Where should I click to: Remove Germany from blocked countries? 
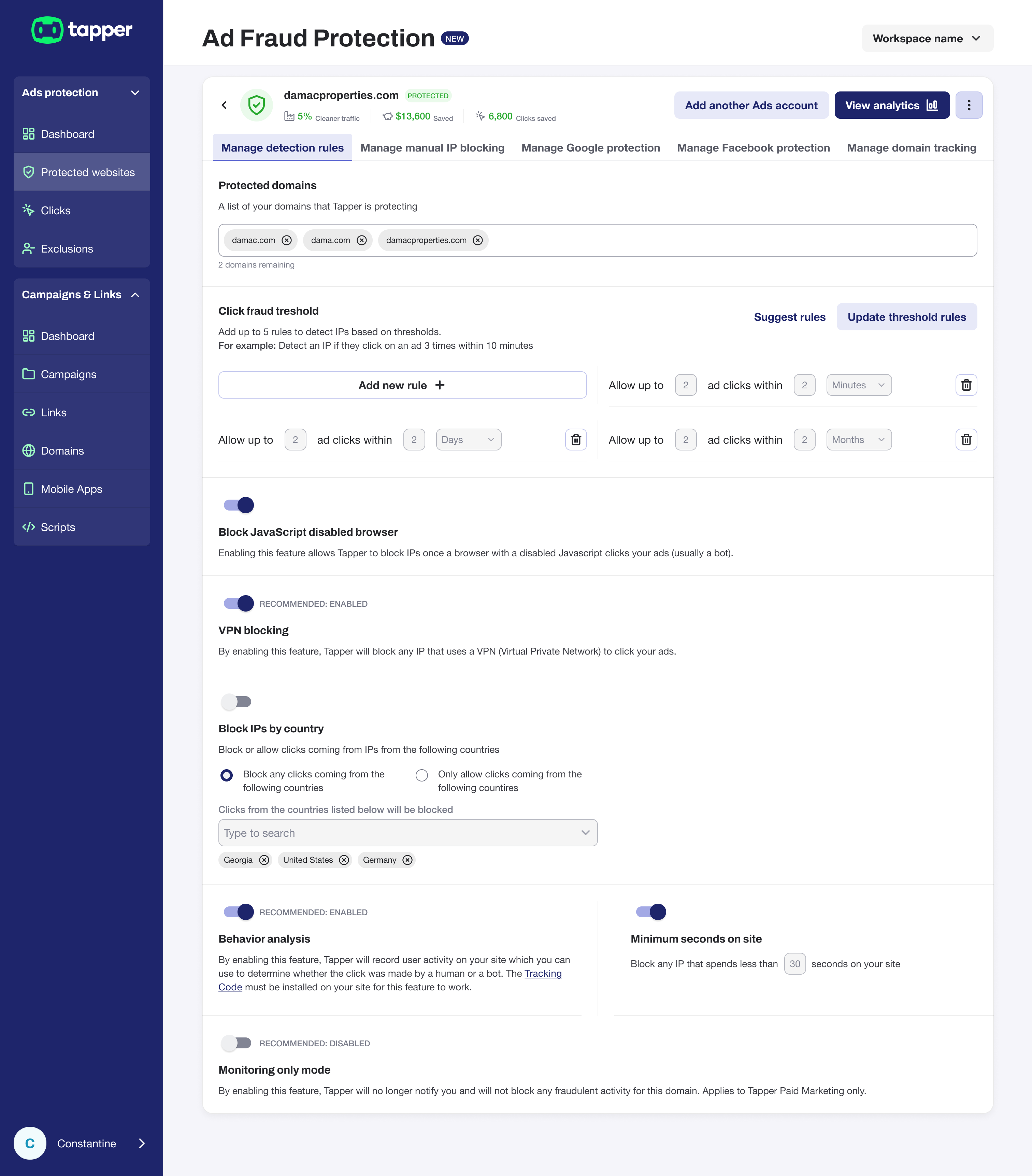point(407,860)
